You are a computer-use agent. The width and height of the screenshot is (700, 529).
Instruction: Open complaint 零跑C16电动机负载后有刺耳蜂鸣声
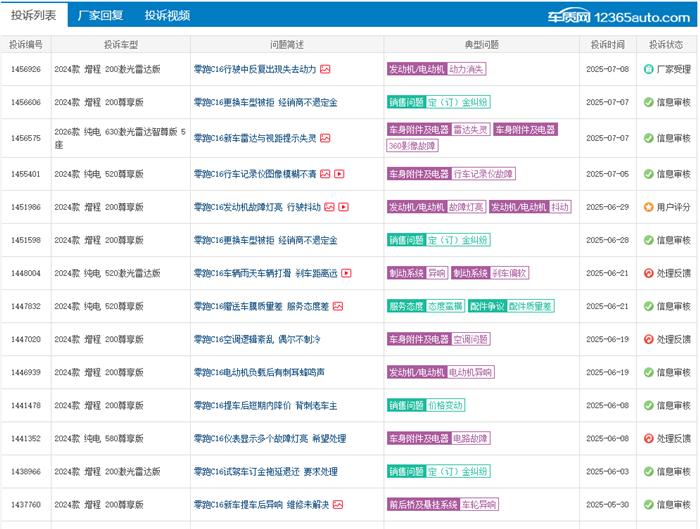(x=259, y=372)
